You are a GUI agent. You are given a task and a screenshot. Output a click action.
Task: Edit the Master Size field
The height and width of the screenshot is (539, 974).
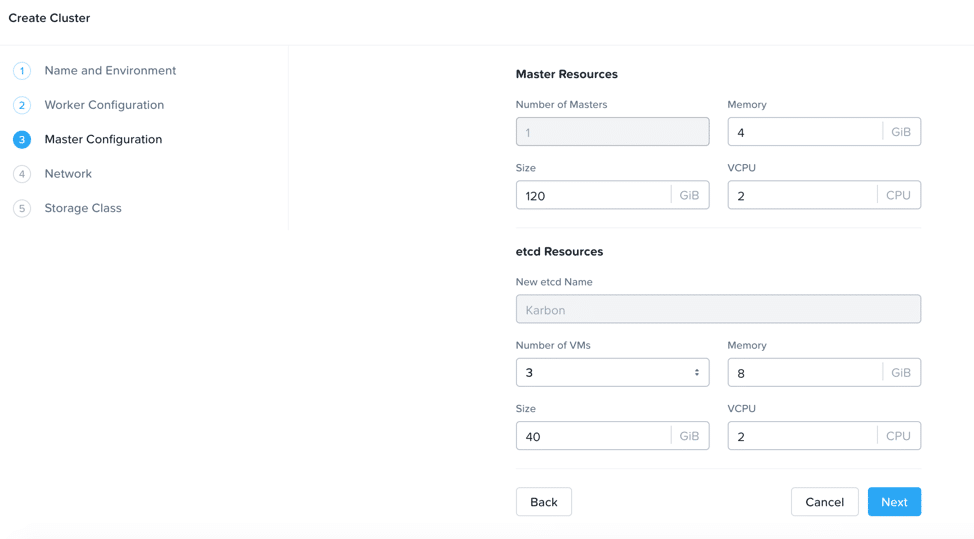pos(592,196)
